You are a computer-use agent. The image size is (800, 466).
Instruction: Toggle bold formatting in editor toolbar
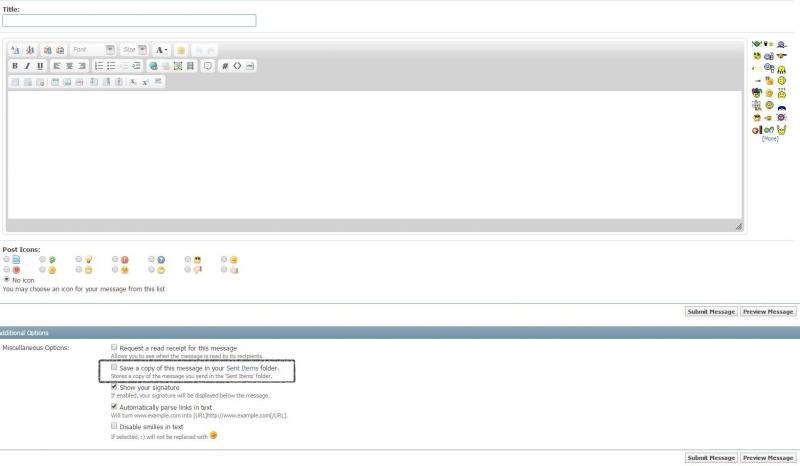[x=15, y=66]
